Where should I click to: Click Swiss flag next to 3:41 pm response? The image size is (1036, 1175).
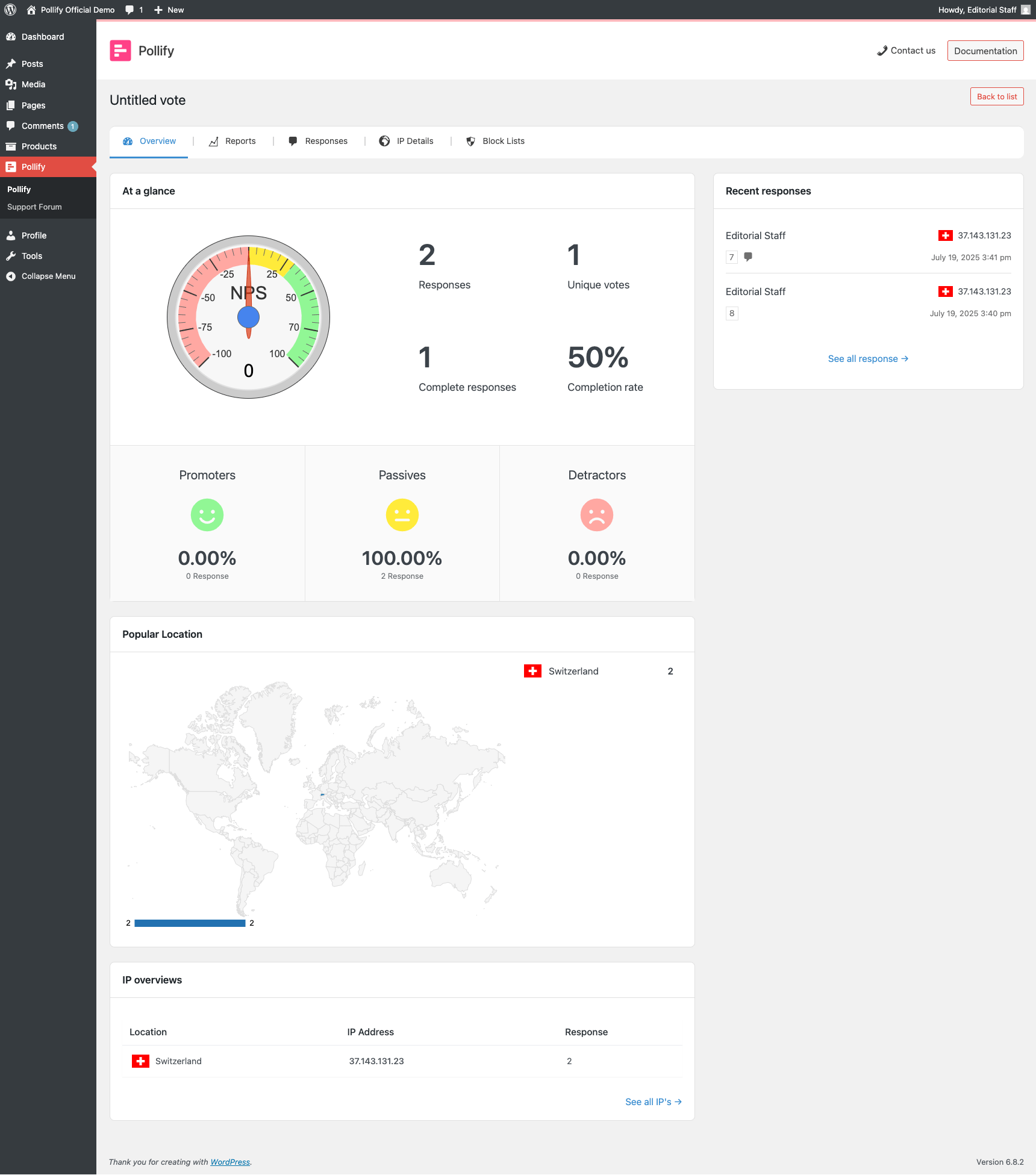tap(945, 235)
